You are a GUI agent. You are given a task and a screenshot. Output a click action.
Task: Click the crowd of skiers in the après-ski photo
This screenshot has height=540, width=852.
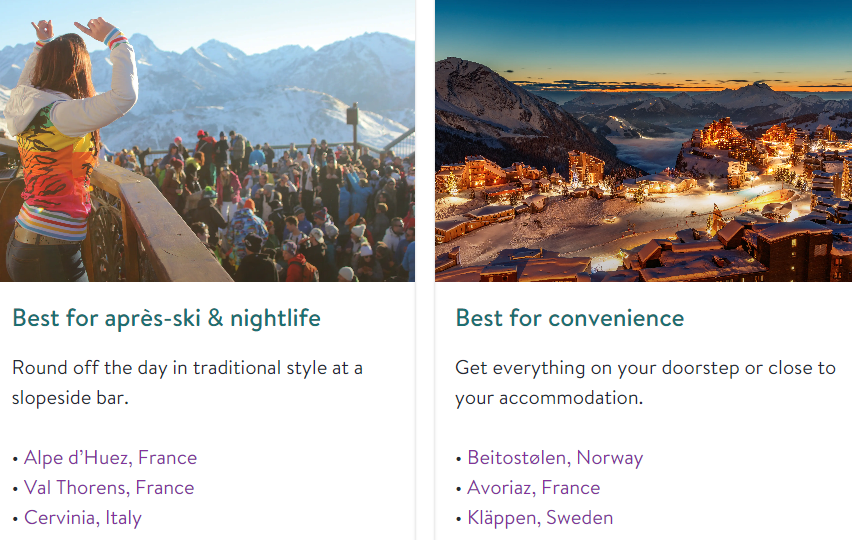(280, 200)
